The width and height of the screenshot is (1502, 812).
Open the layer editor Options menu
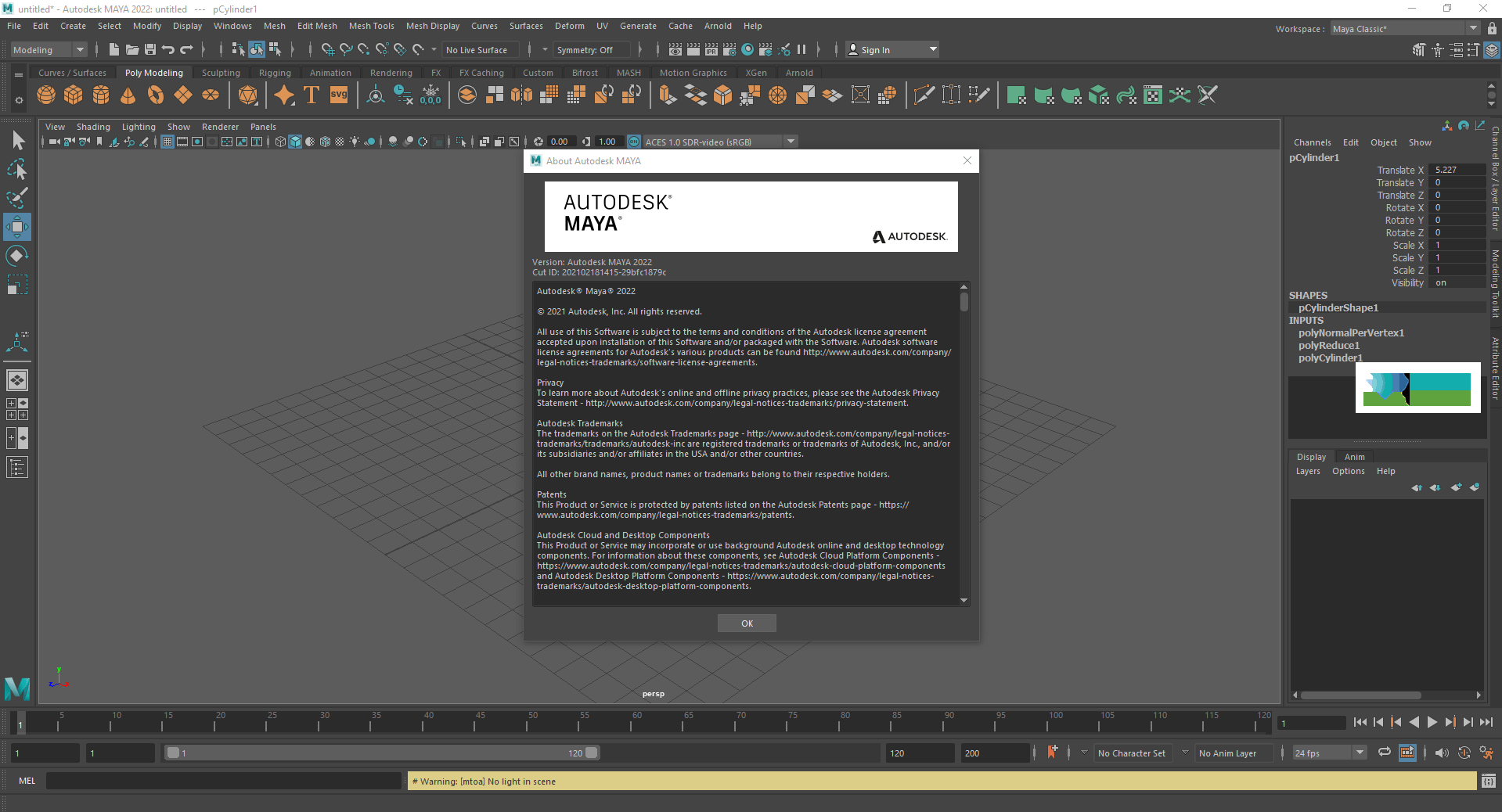(1348, 471)
